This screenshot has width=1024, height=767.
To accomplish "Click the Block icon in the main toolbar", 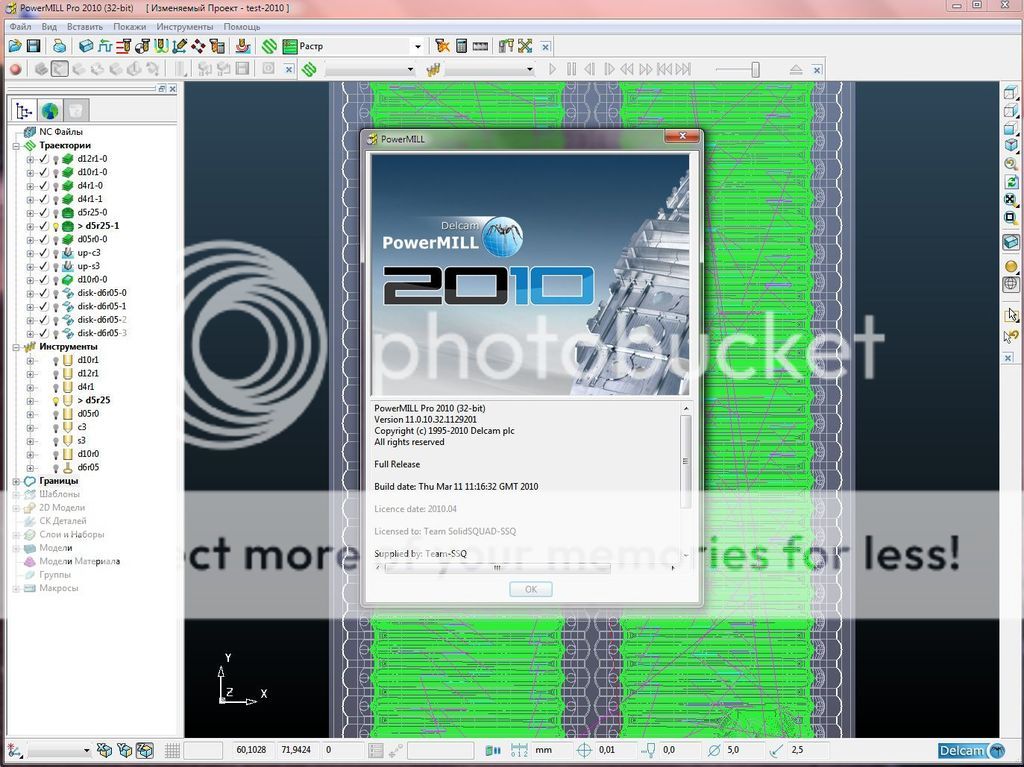I will (86, 46).
